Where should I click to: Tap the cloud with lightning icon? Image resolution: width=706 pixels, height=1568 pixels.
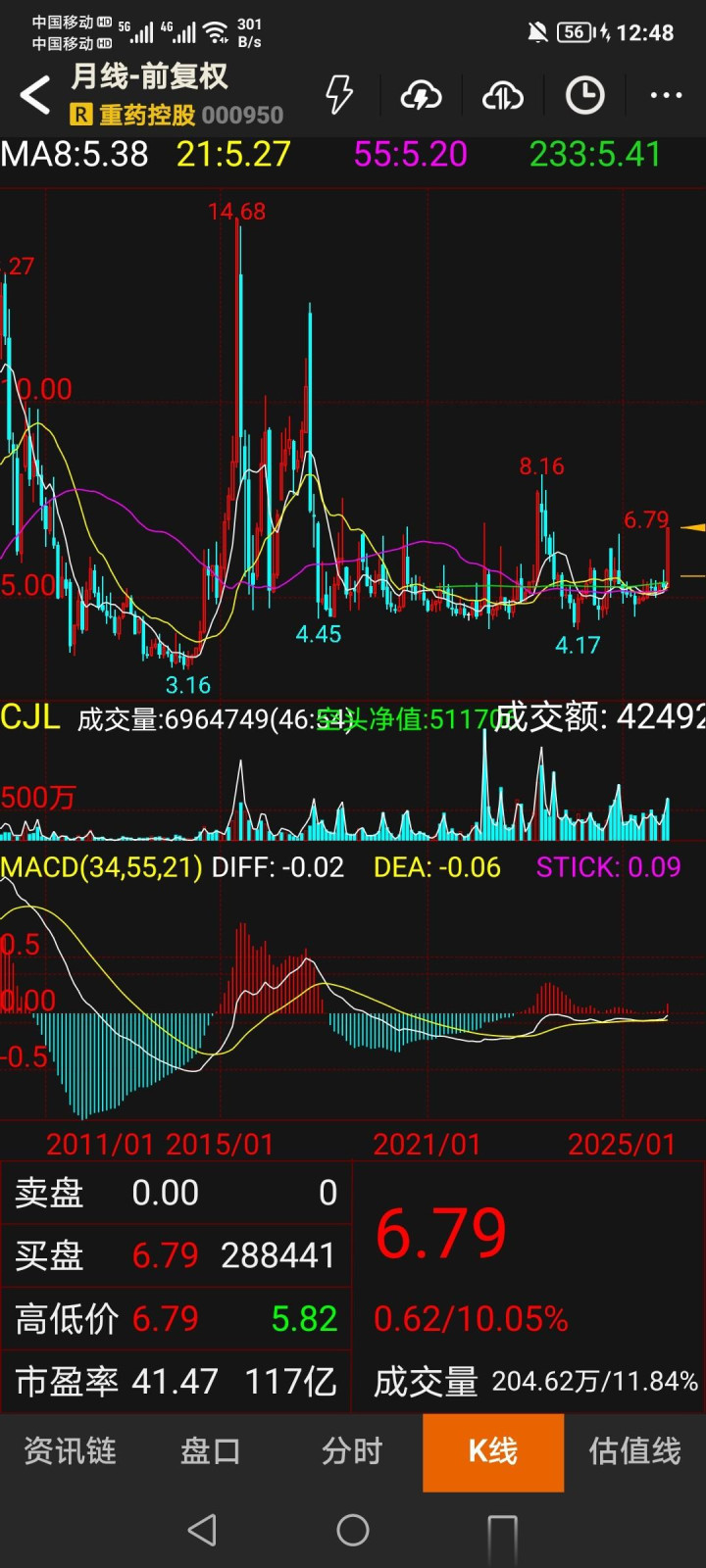[x=421, y=95]
